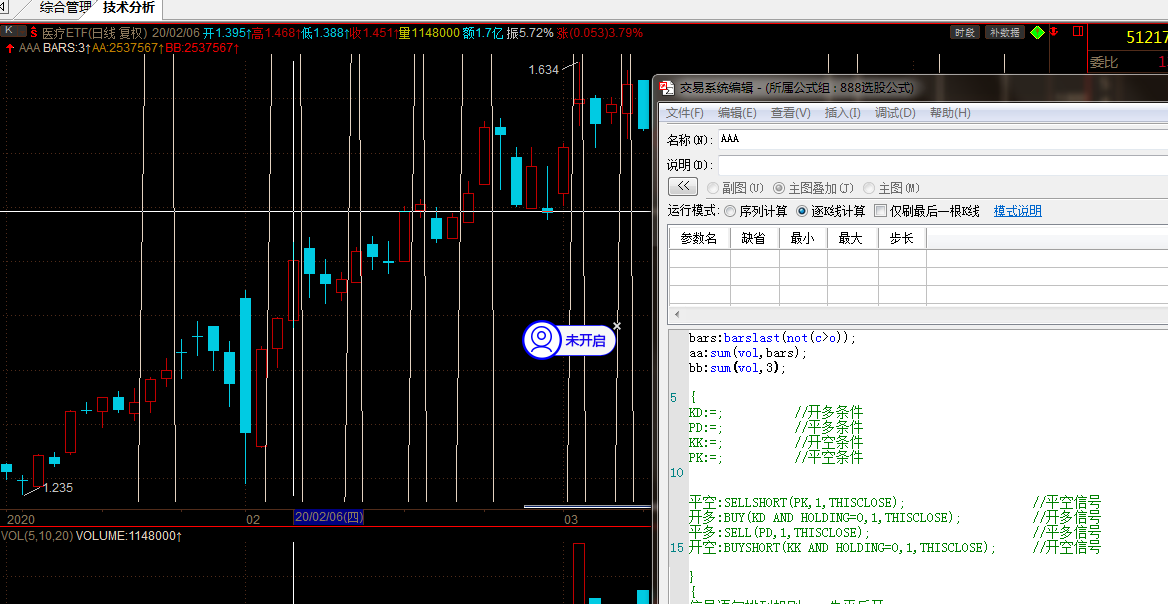The width and height of the screenshot is (1168, 604).
Task: Open the 帮助(H) menu
Action: (x=950, y=112)
